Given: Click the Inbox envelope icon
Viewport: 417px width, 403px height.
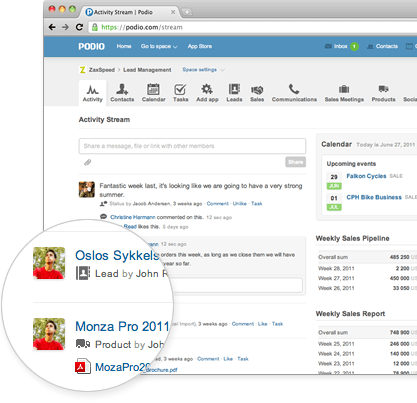Looking at the screenshot, I should coord(328,46).
